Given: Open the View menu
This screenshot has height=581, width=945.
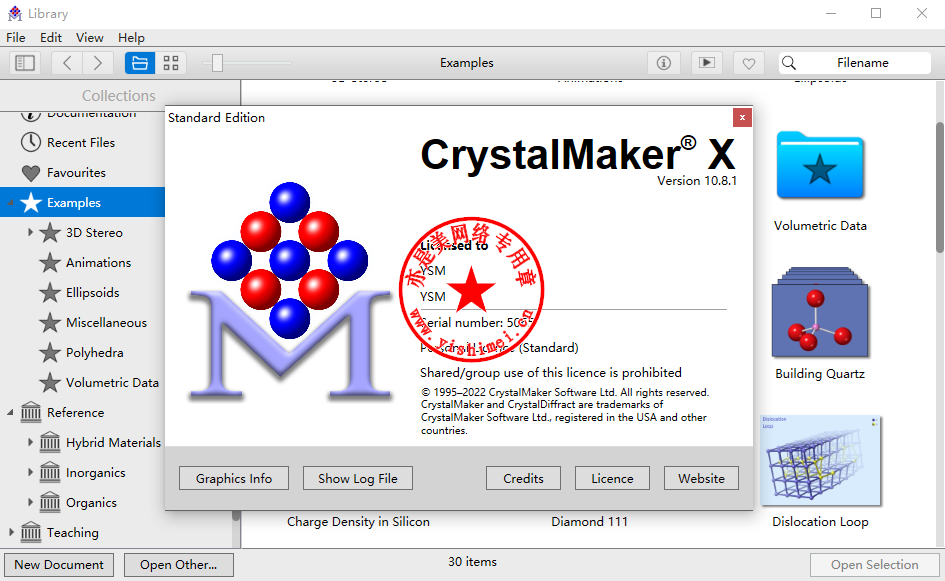Looking at the screenshot, I should click(x=89, y=37).
